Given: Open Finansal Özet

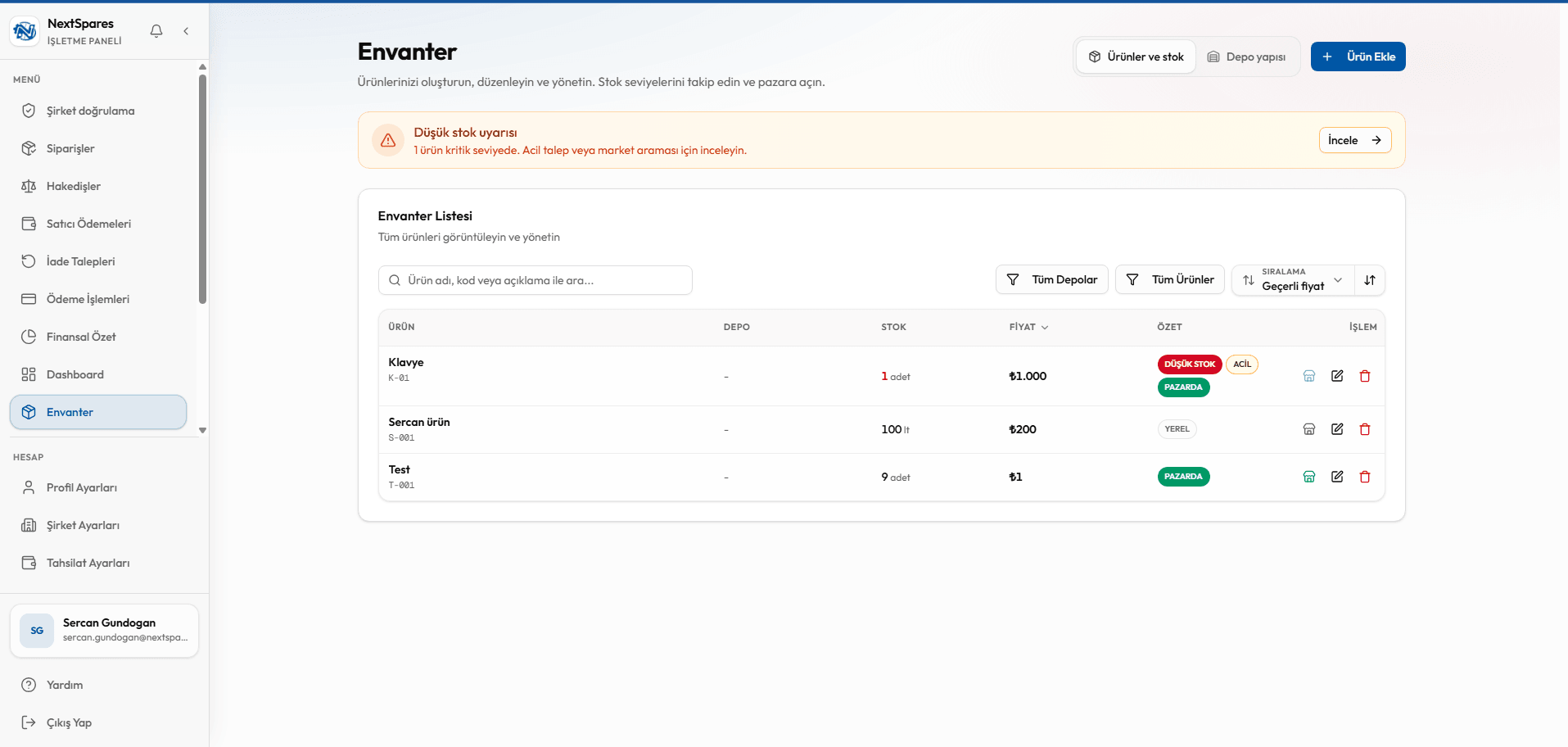Looking at the screenshot, I should pos(98,337).
